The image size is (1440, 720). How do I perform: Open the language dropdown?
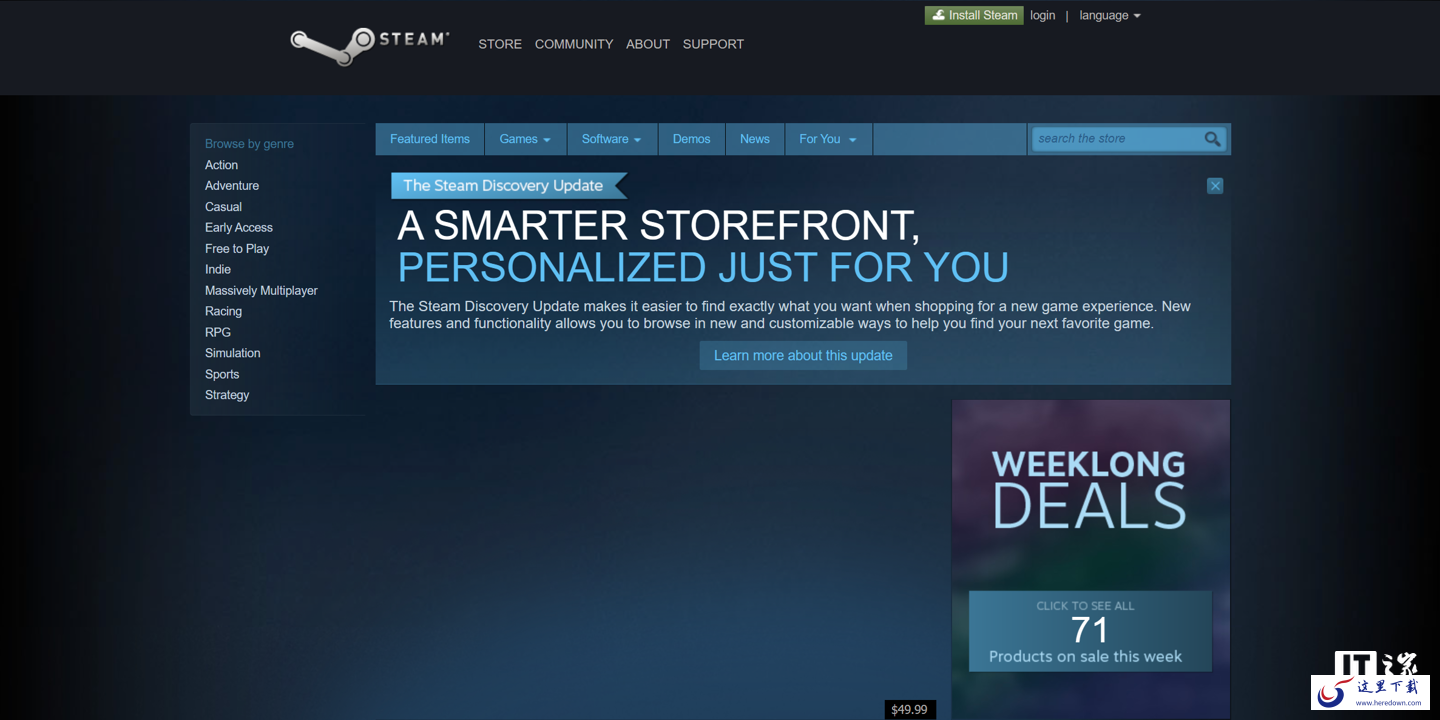[x=1110, y=16]
